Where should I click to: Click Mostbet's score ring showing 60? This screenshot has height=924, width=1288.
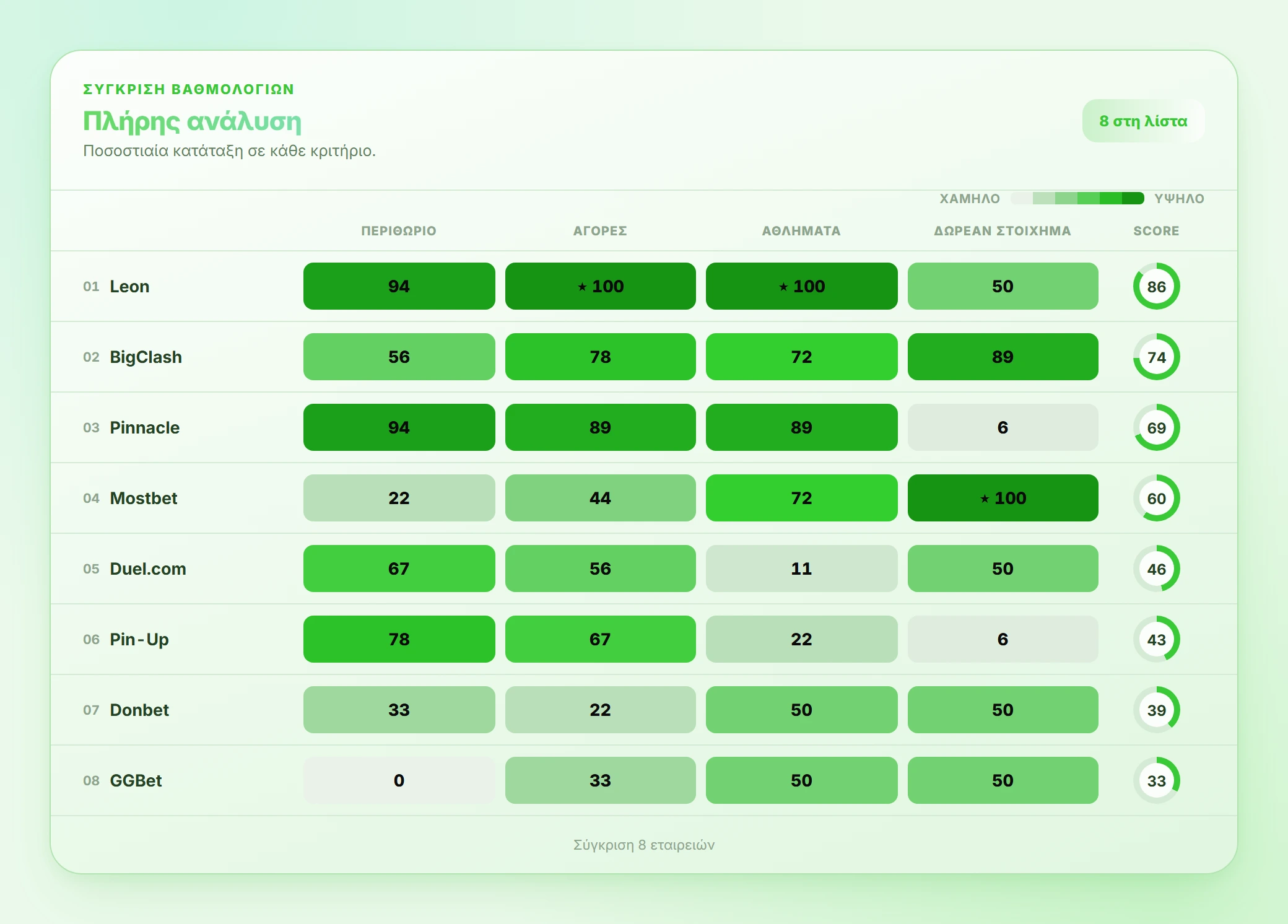(x=1156, y=498)
